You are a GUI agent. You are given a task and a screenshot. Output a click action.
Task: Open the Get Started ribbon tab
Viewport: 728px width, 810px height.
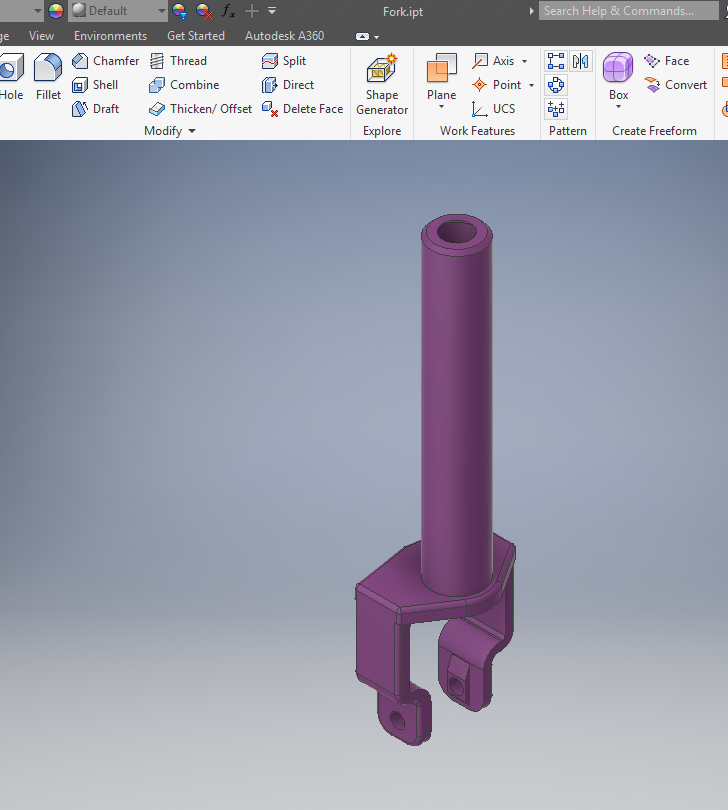coord(196,36)
